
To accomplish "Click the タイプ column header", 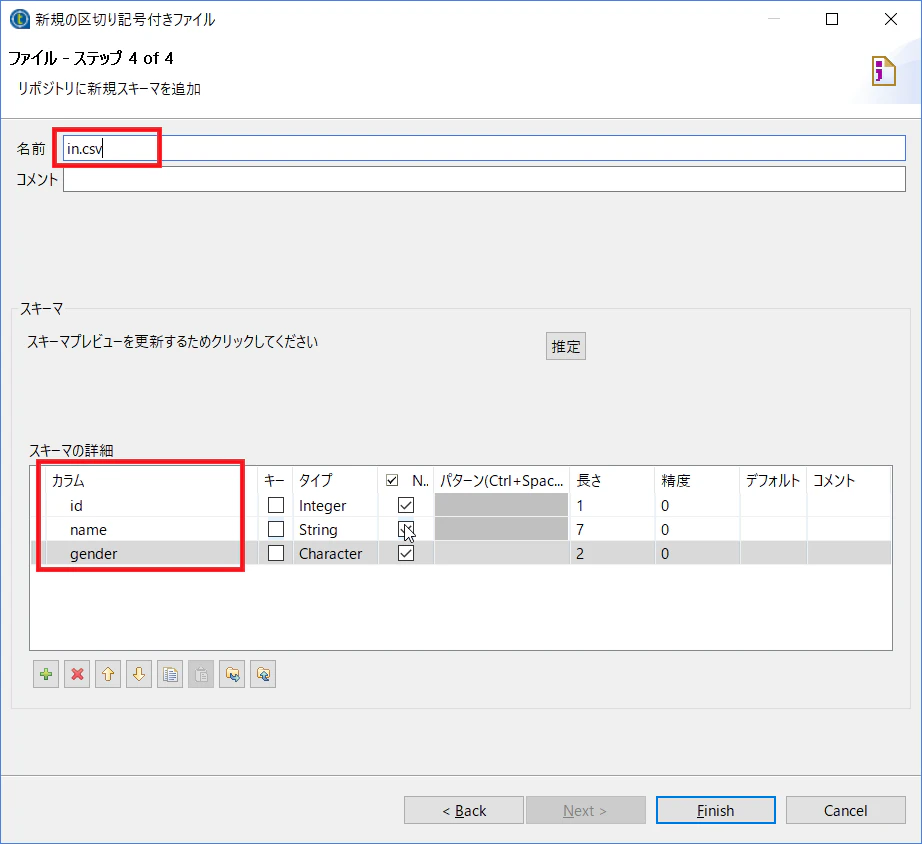I will tap(335, 481).
